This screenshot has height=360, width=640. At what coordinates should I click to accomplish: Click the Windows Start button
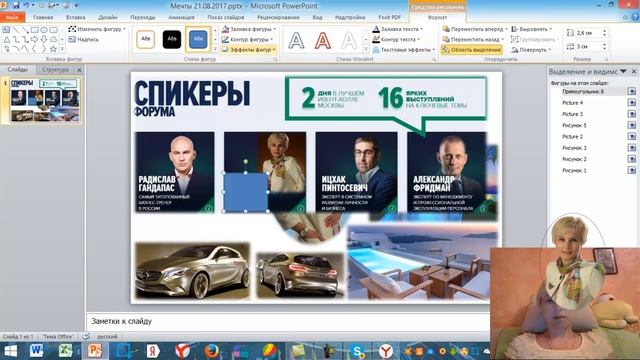point(10,351)
